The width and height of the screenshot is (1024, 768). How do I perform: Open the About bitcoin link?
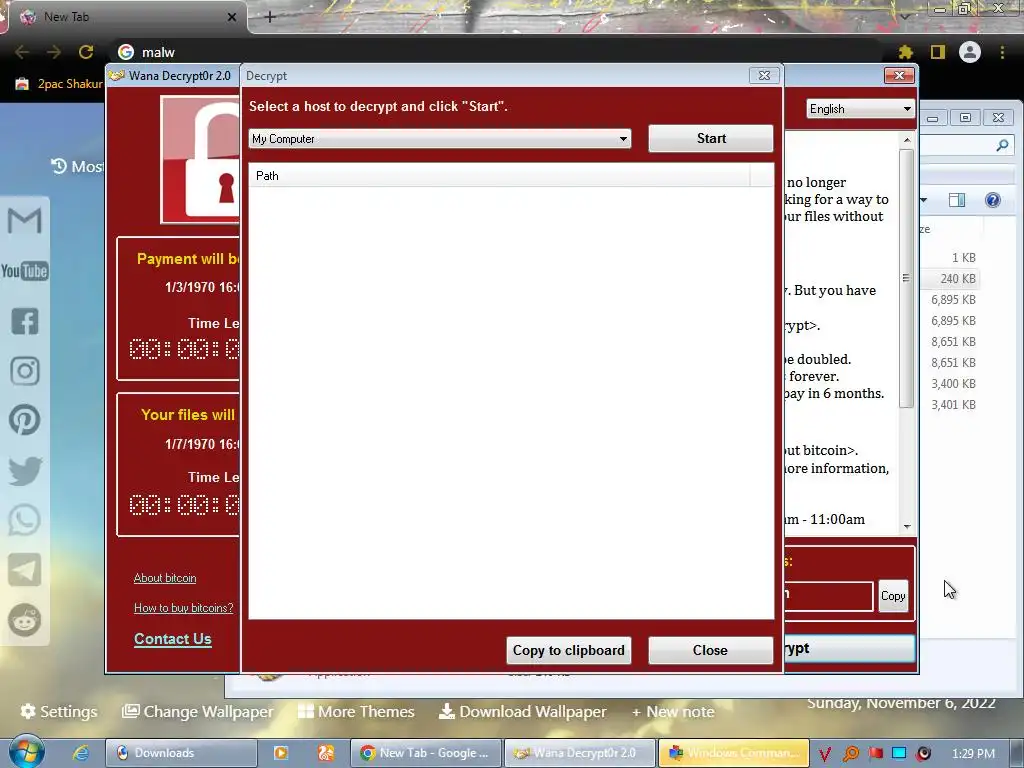[x=165, y=578]
